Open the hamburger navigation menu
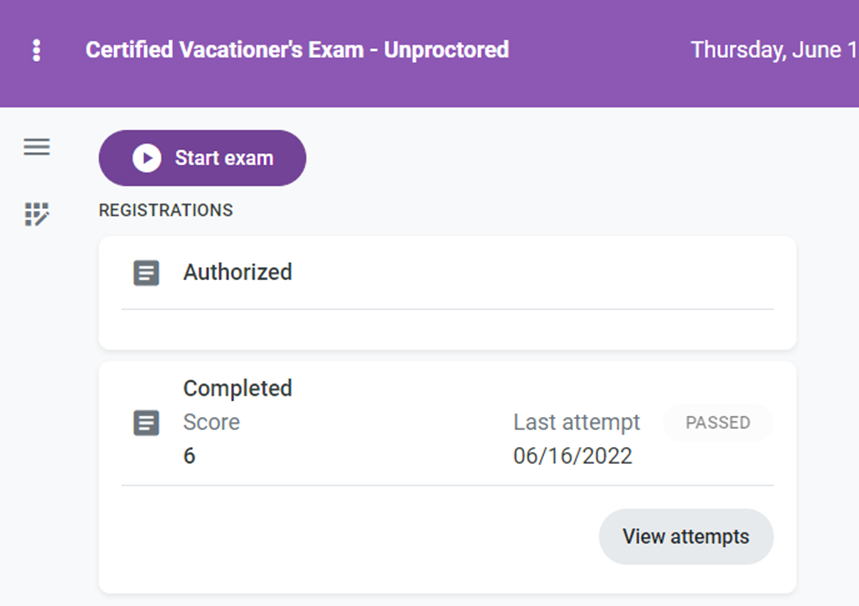Screen dimensions: 859x606 (x=37, y=147)
